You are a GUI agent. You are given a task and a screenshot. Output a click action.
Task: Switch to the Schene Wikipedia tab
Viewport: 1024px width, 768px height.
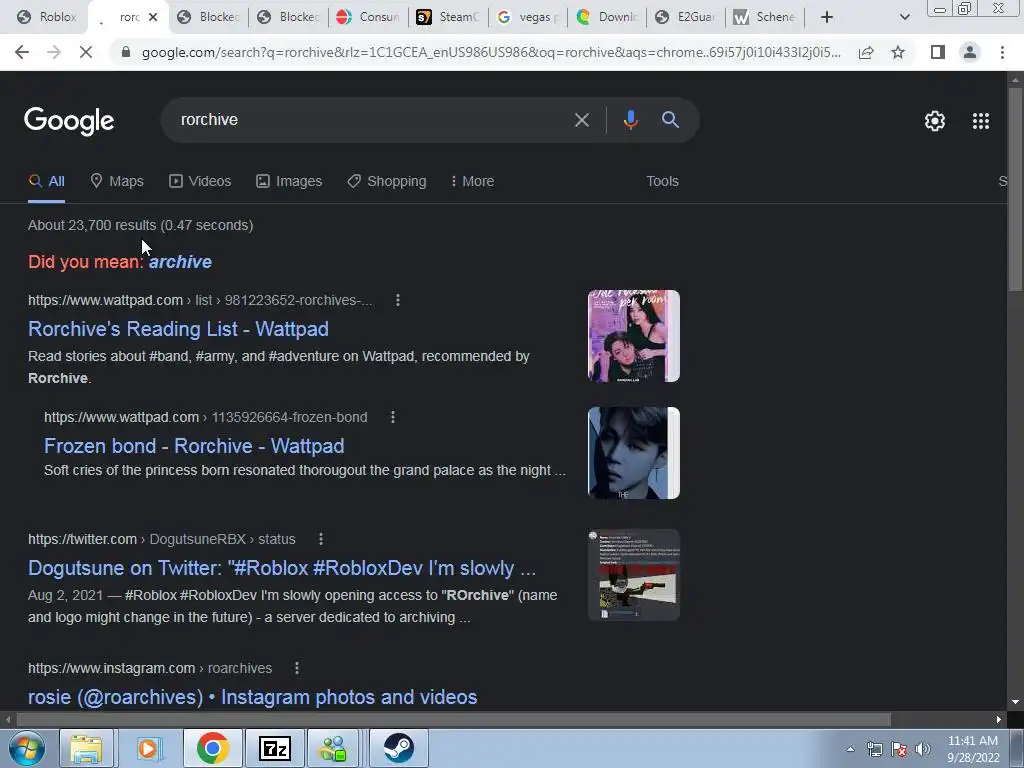pos(765,17)
